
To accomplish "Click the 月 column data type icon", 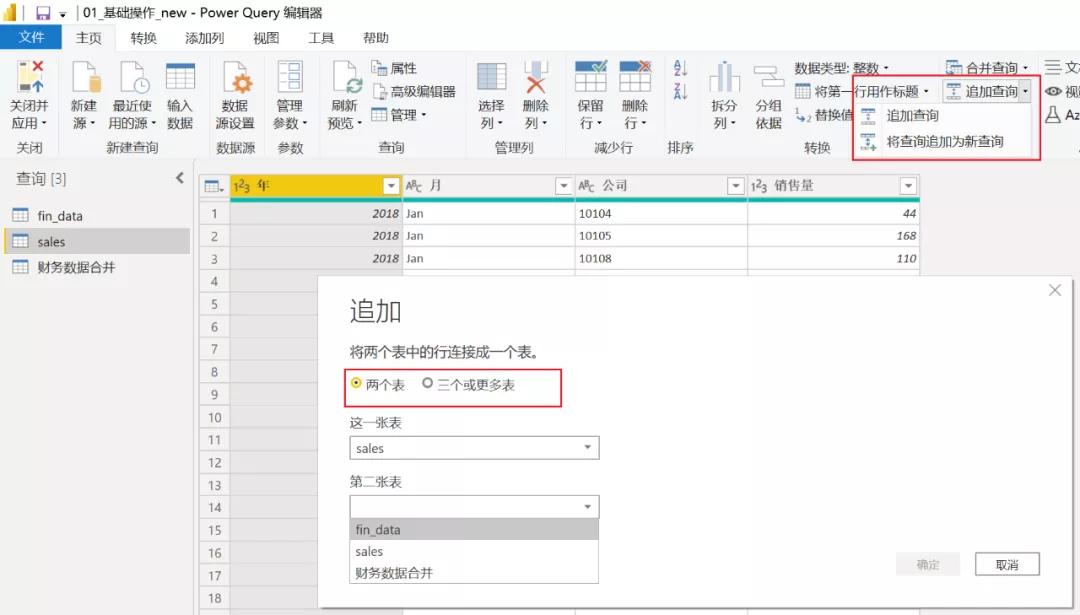I will coord(413,186).
